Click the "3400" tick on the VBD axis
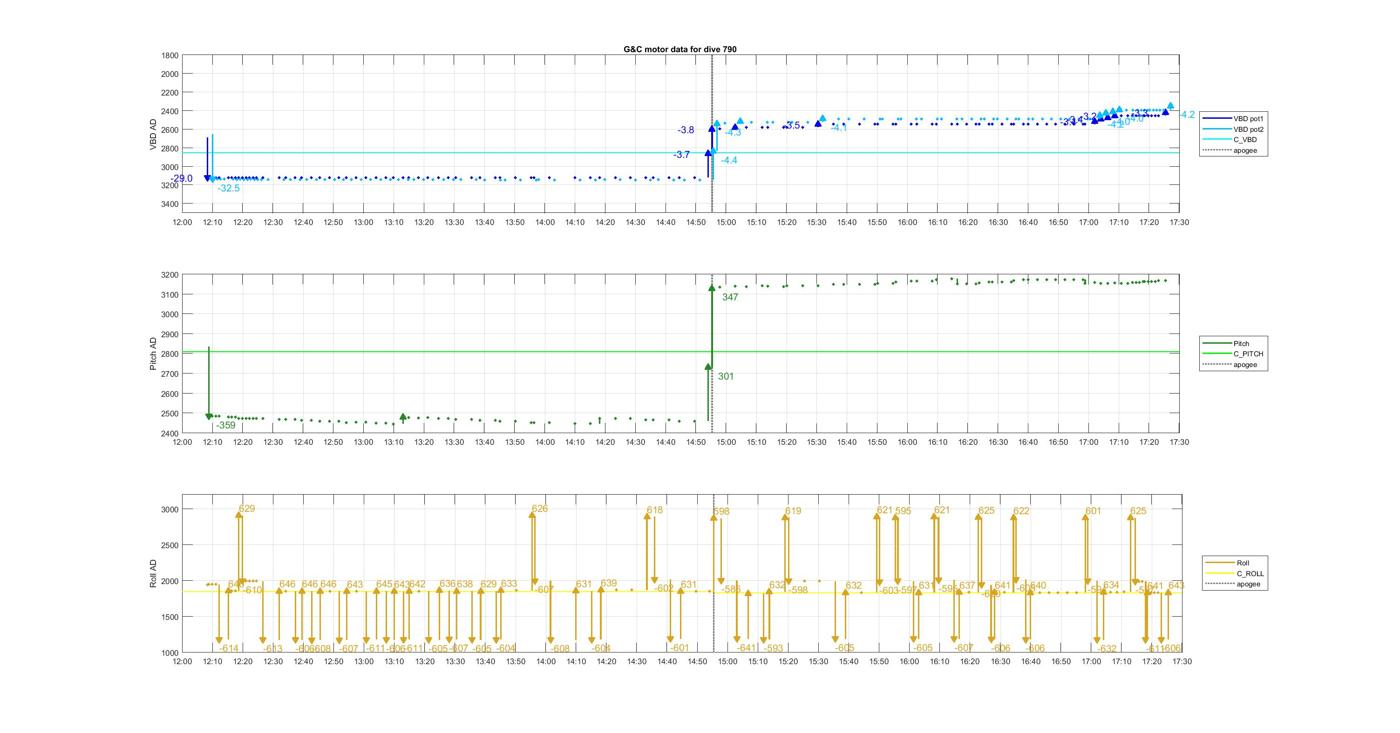The height and width of the screenshot is (733, 1400). (169, 204)
